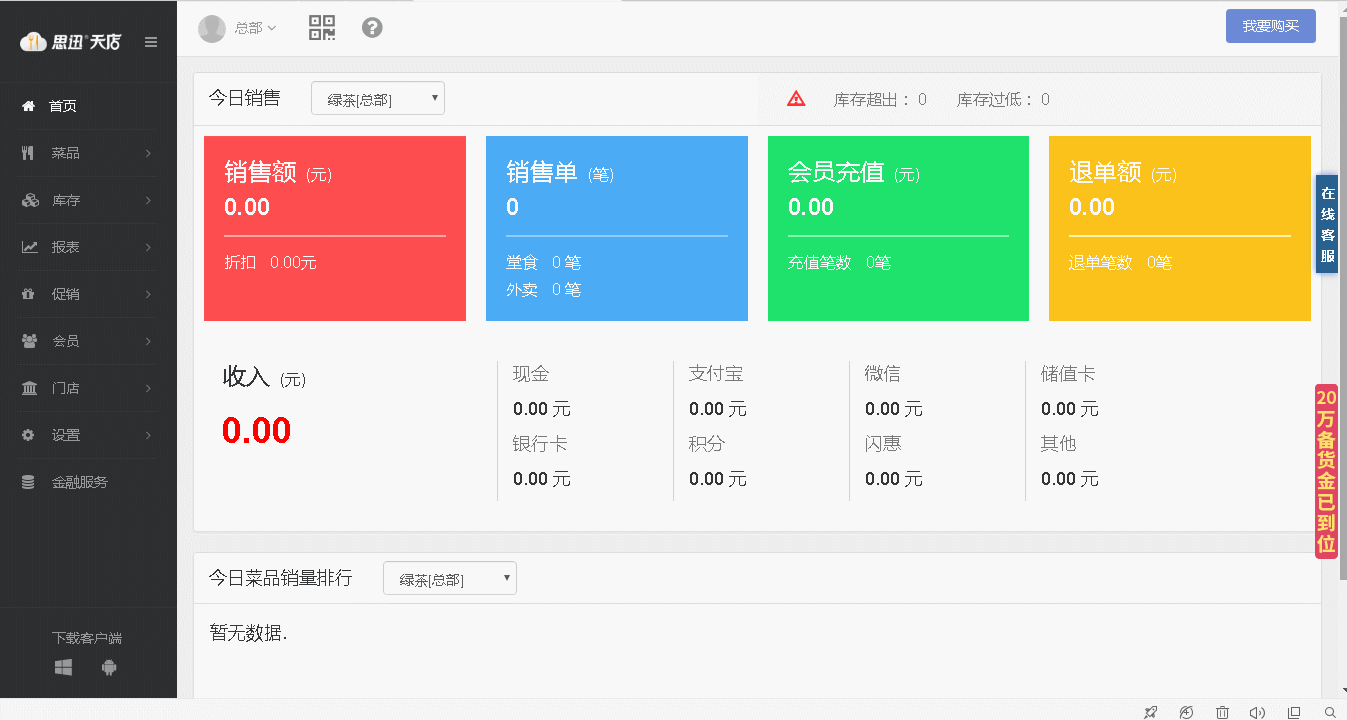Expand the 会员 menu chevron

(x=148, y=341)
